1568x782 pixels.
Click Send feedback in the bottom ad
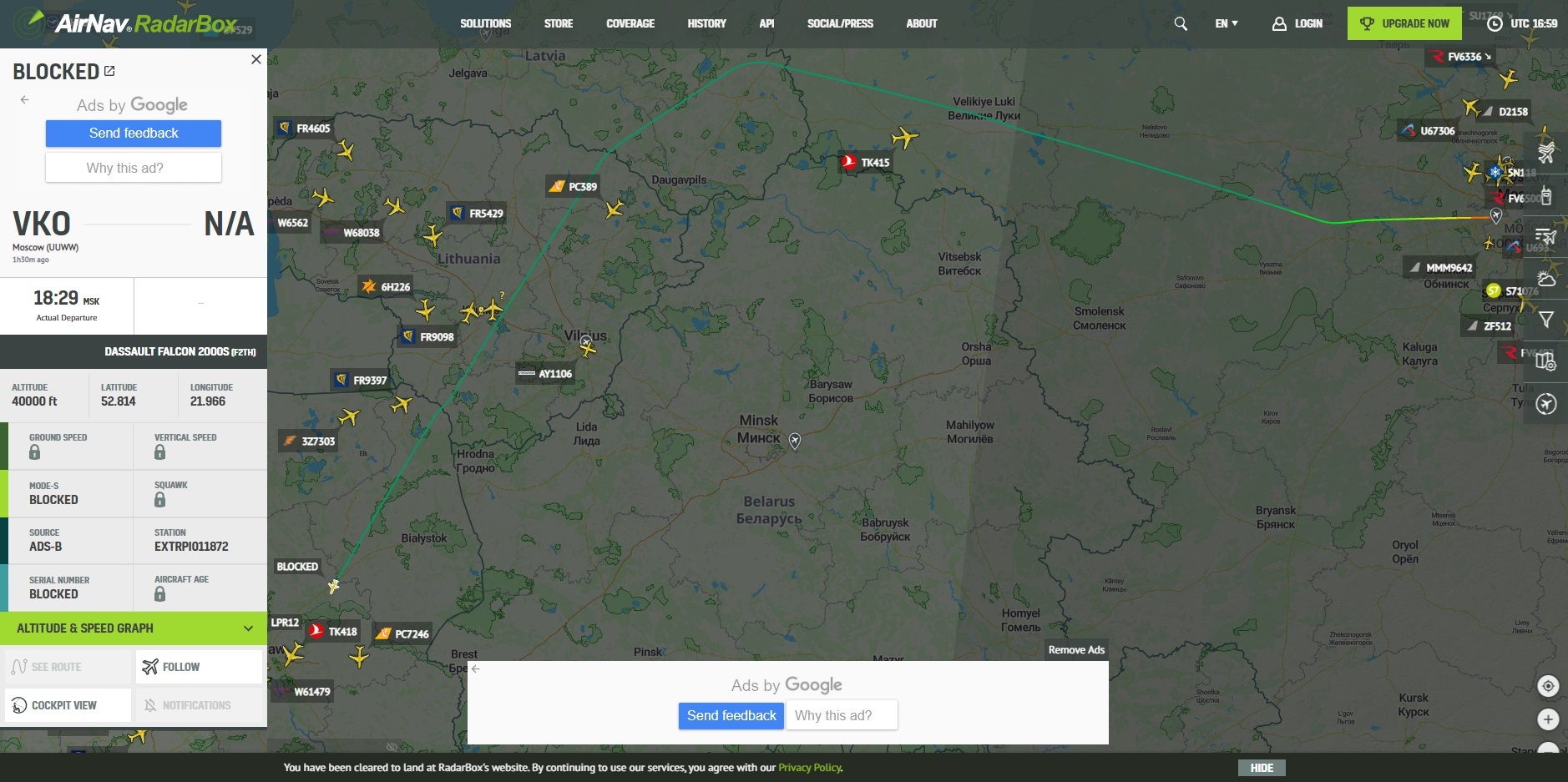731,715
